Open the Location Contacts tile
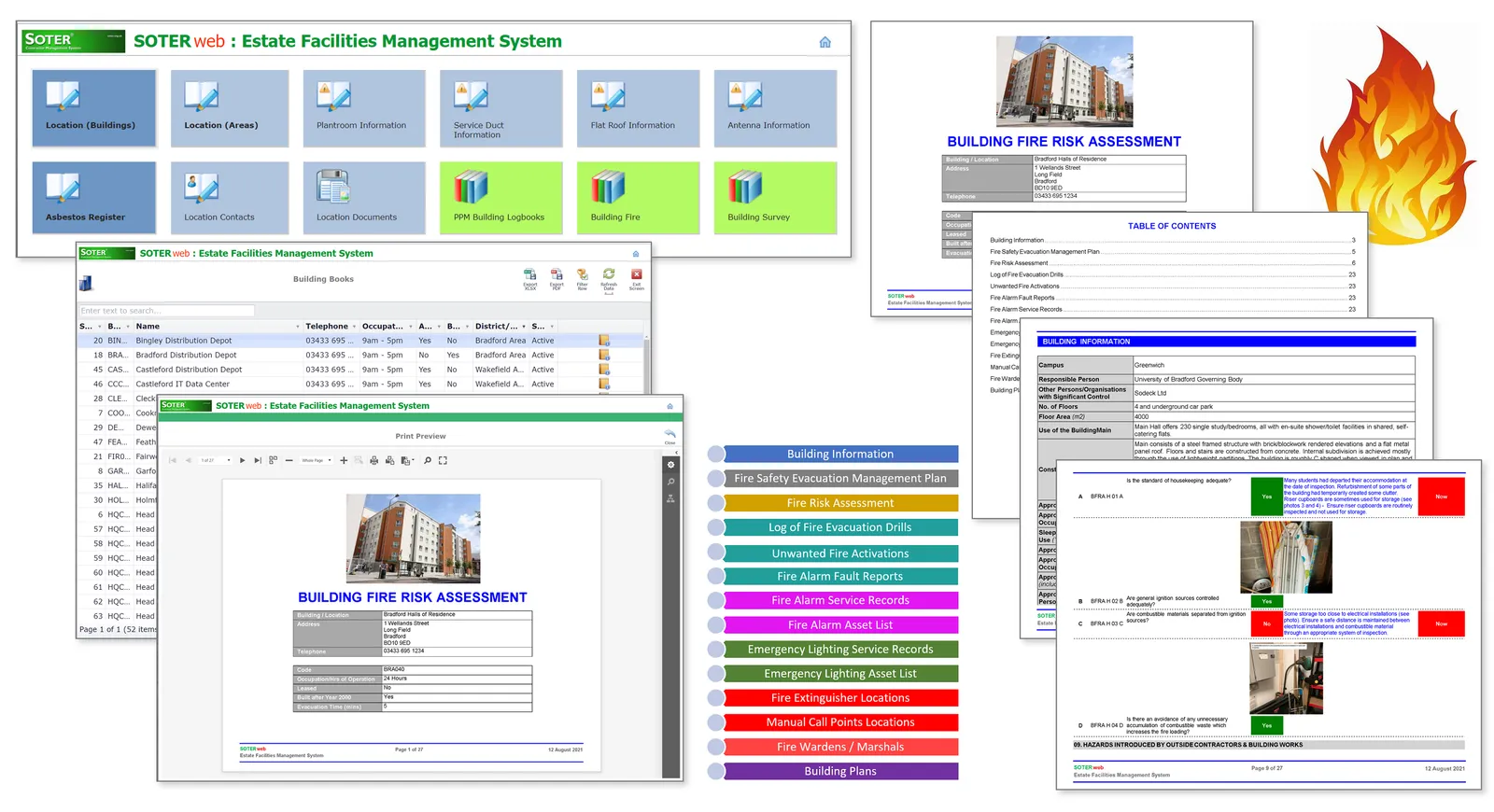 230,198
